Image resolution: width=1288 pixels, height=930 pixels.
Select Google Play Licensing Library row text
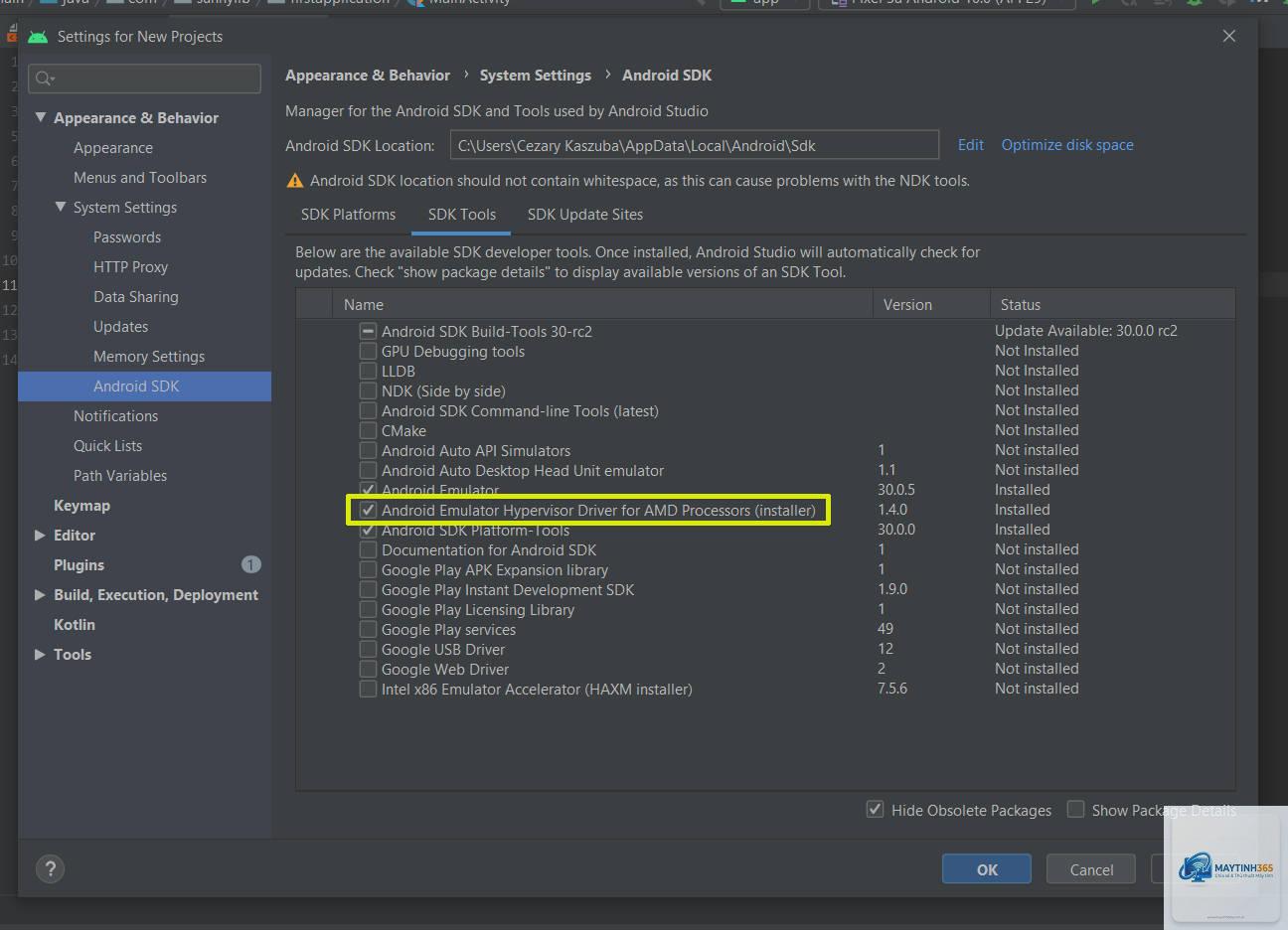coord(478,609)
